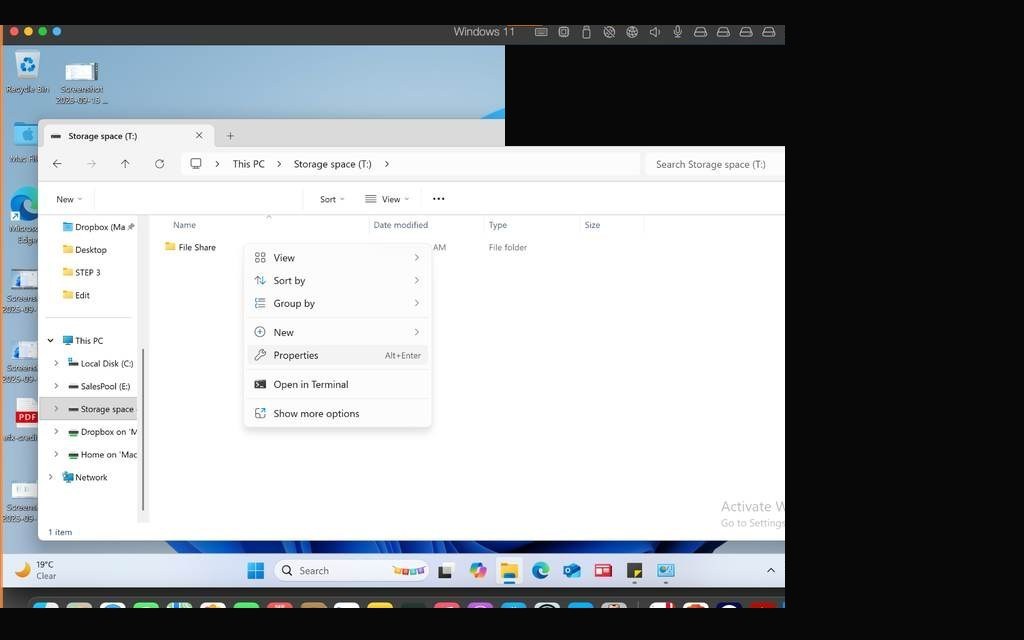Viewport: 1024px width, 640px height.
Task: Select Properties in the context menu
Action: pos(338,355)
